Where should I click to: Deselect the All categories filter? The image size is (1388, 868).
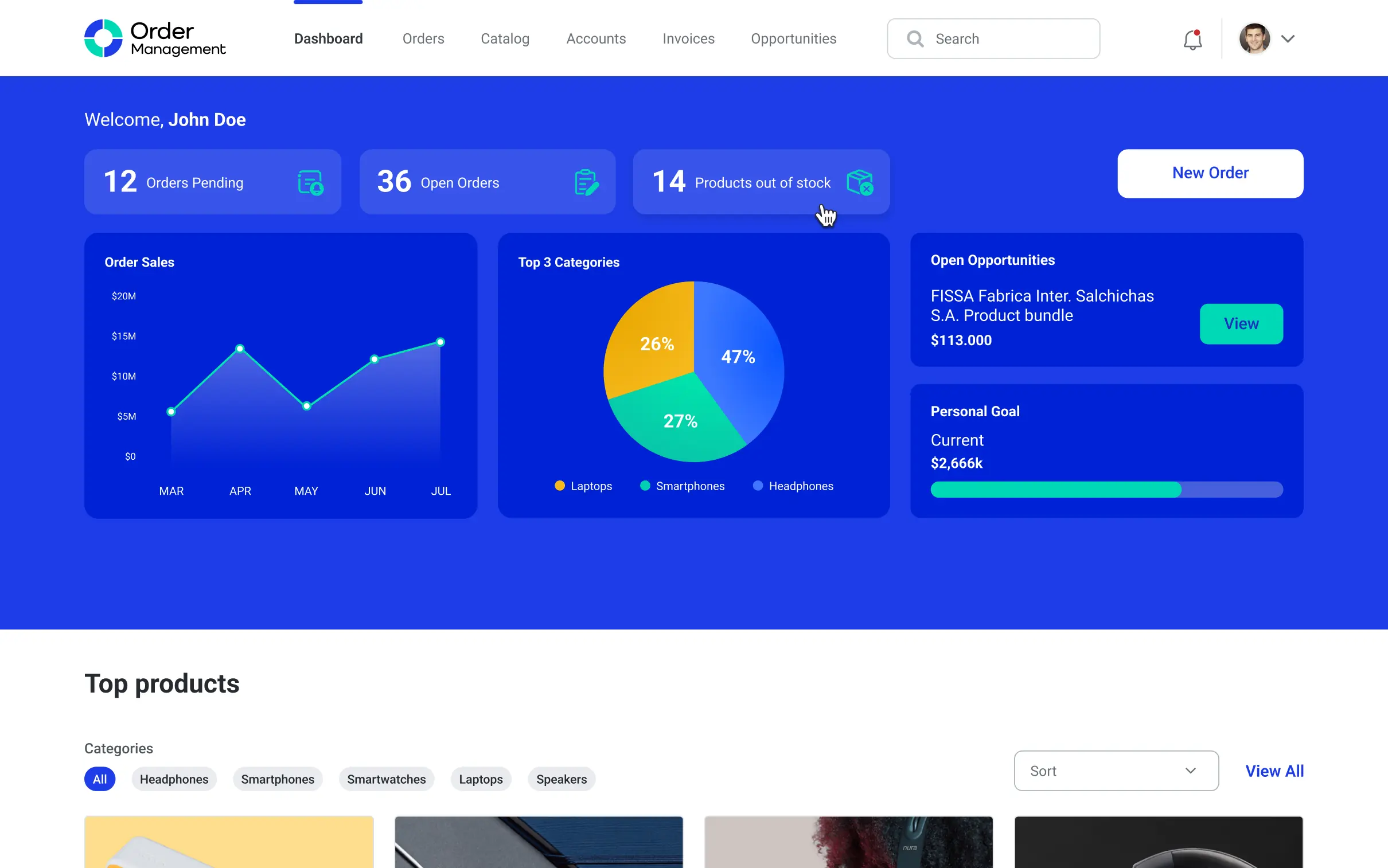100,779
